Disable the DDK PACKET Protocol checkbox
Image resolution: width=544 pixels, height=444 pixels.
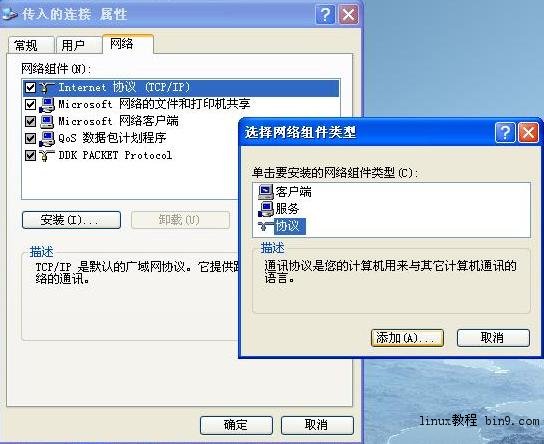pos(30,155)
